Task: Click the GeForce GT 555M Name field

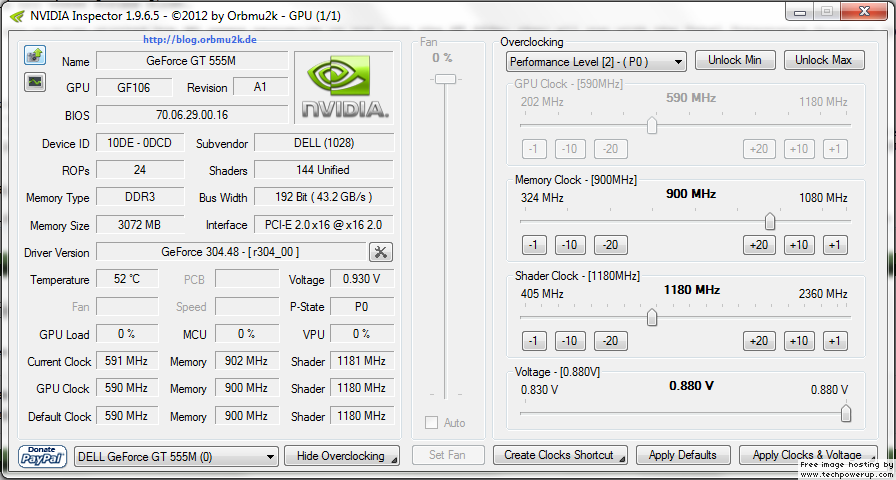Action: [x=192, y=61]
